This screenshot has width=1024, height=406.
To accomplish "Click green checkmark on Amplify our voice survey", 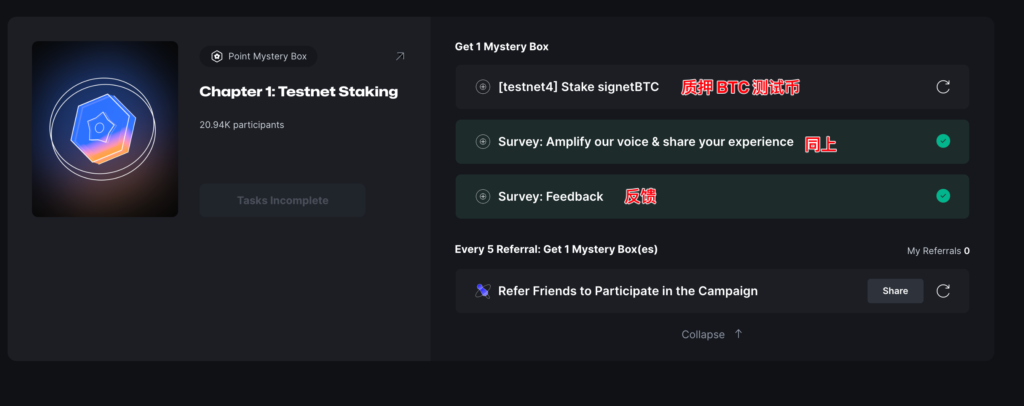I will tap(942, 142).
